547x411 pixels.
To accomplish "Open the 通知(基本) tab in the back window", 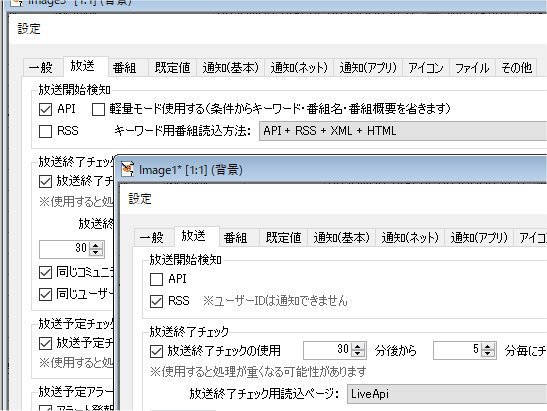I will (230, 67).
